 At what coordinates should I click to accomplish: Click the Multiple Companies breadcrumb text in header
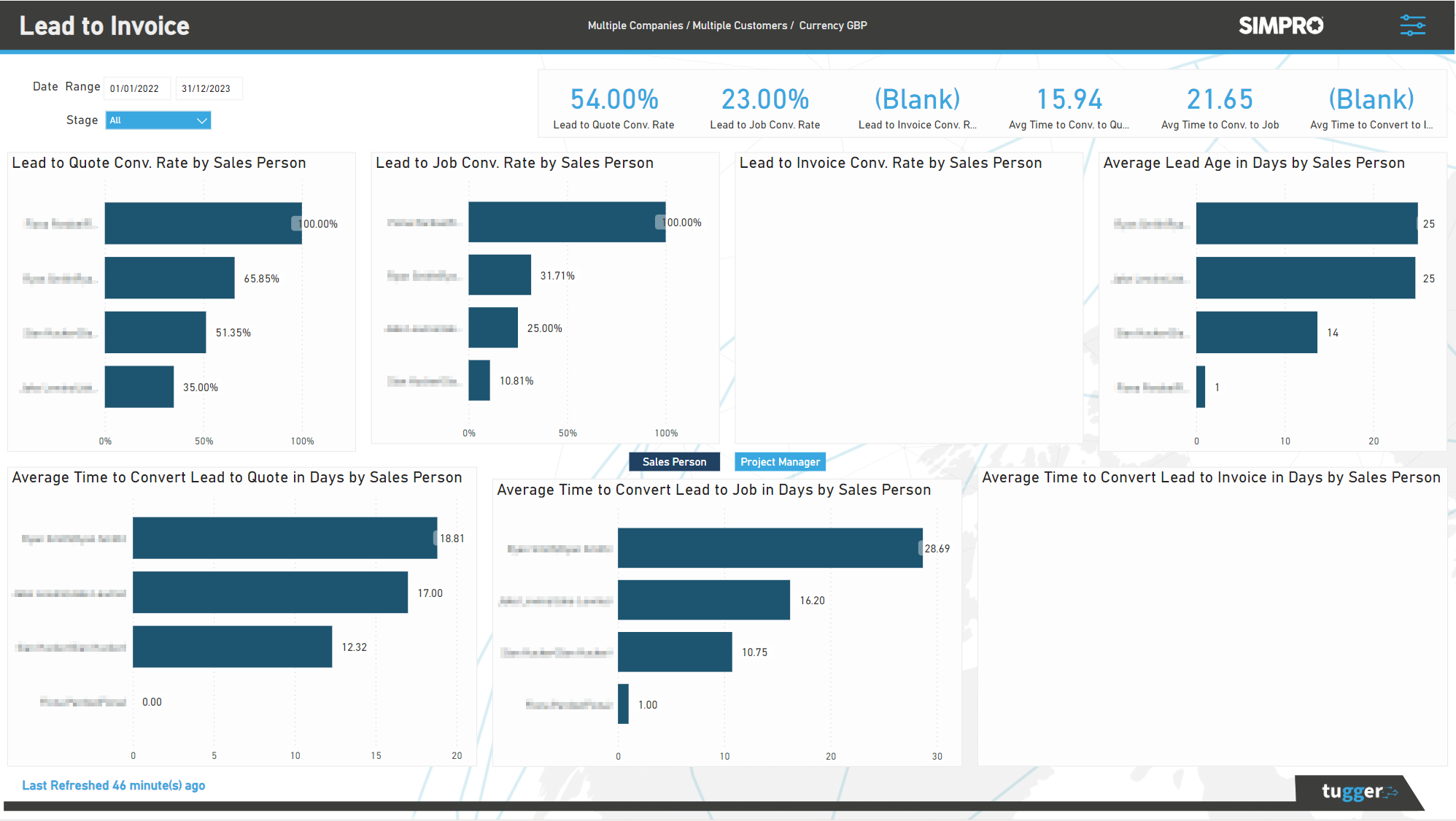point(635,25)
